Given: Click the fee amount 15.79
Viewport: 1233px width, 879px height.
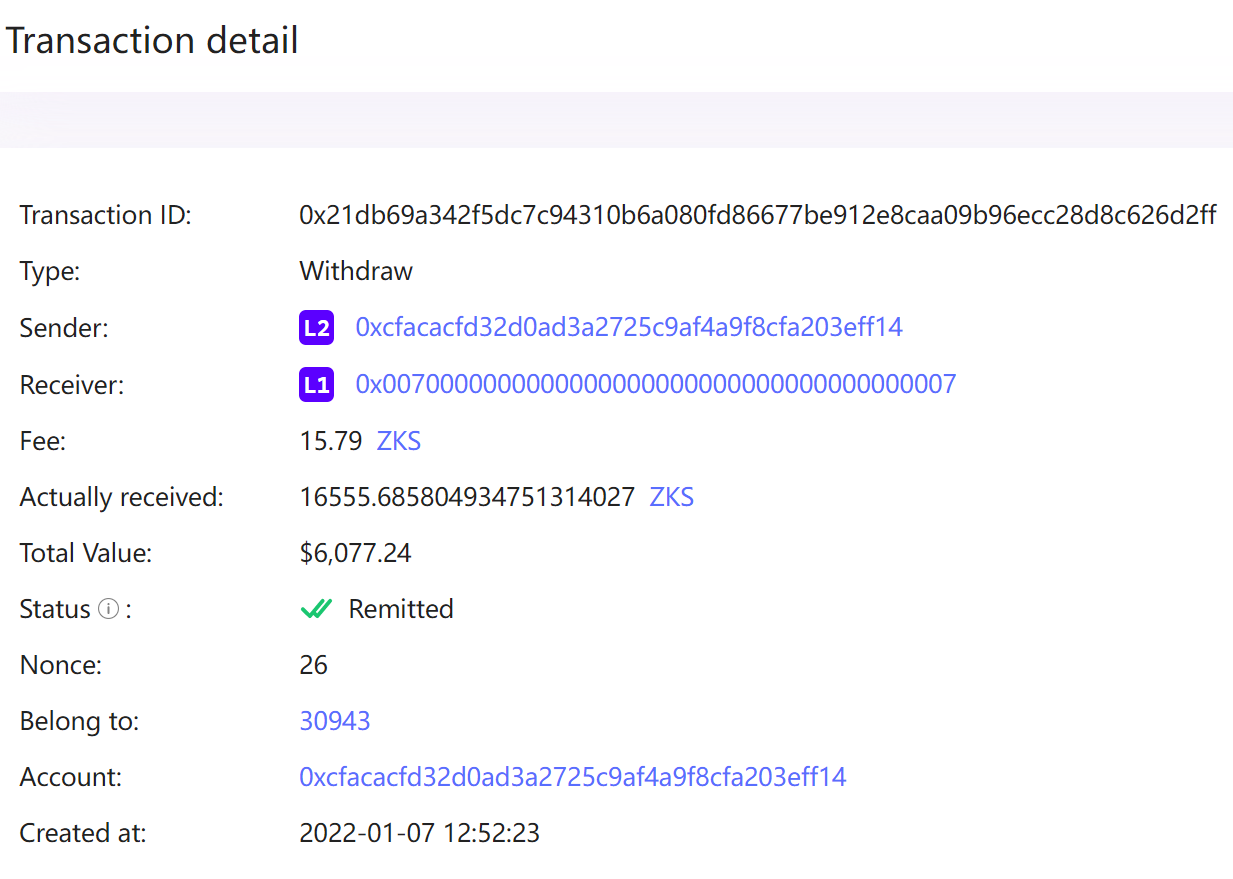Looking at the screenshot, I should [331, 441].
